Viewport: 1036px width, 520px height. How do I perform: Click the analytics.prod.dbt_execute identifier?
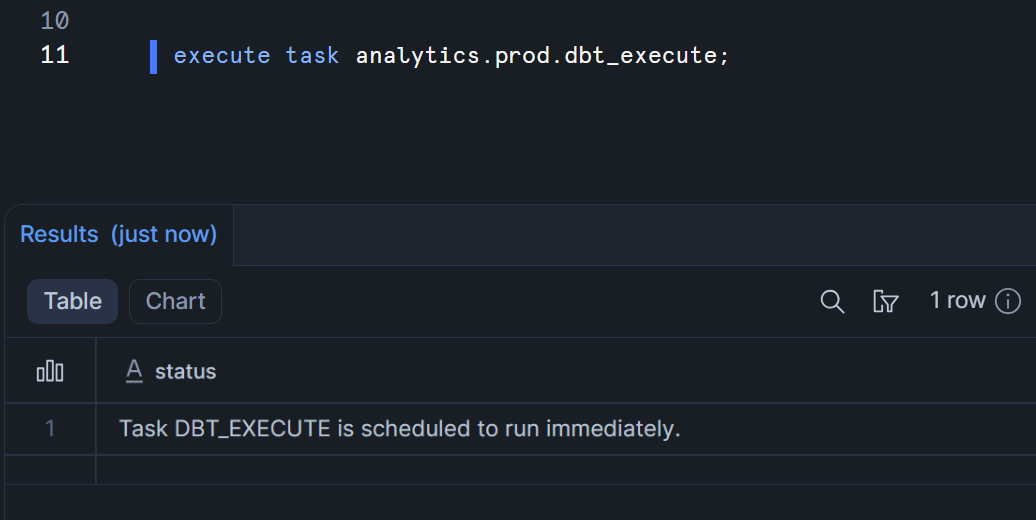[536, 56]
